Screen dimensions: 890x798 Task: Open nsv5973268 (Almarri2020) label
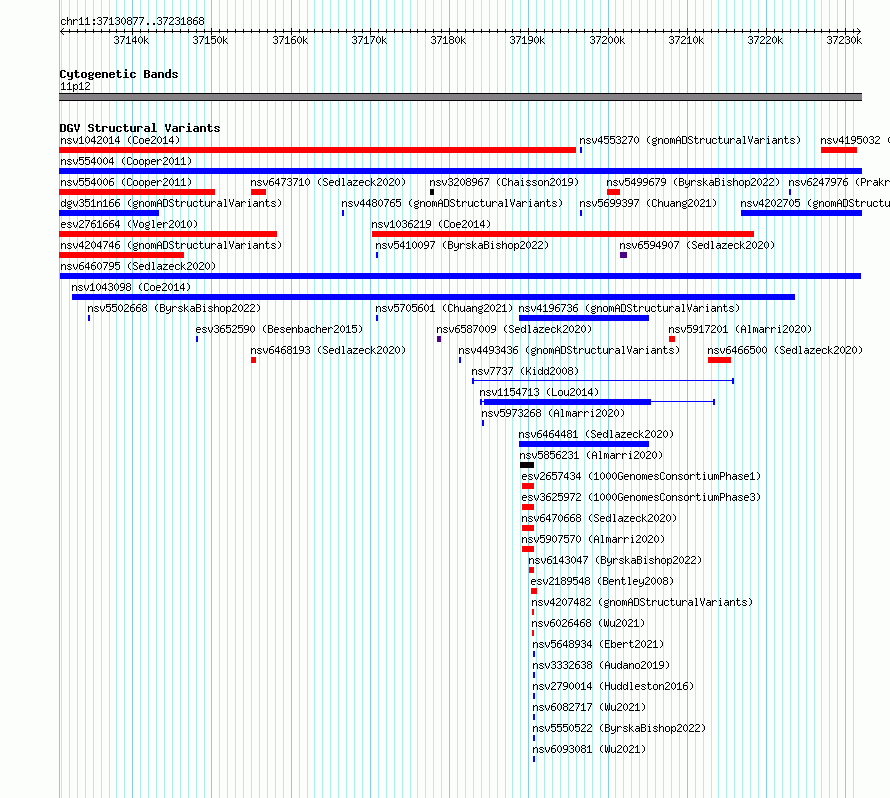[553, 413]
